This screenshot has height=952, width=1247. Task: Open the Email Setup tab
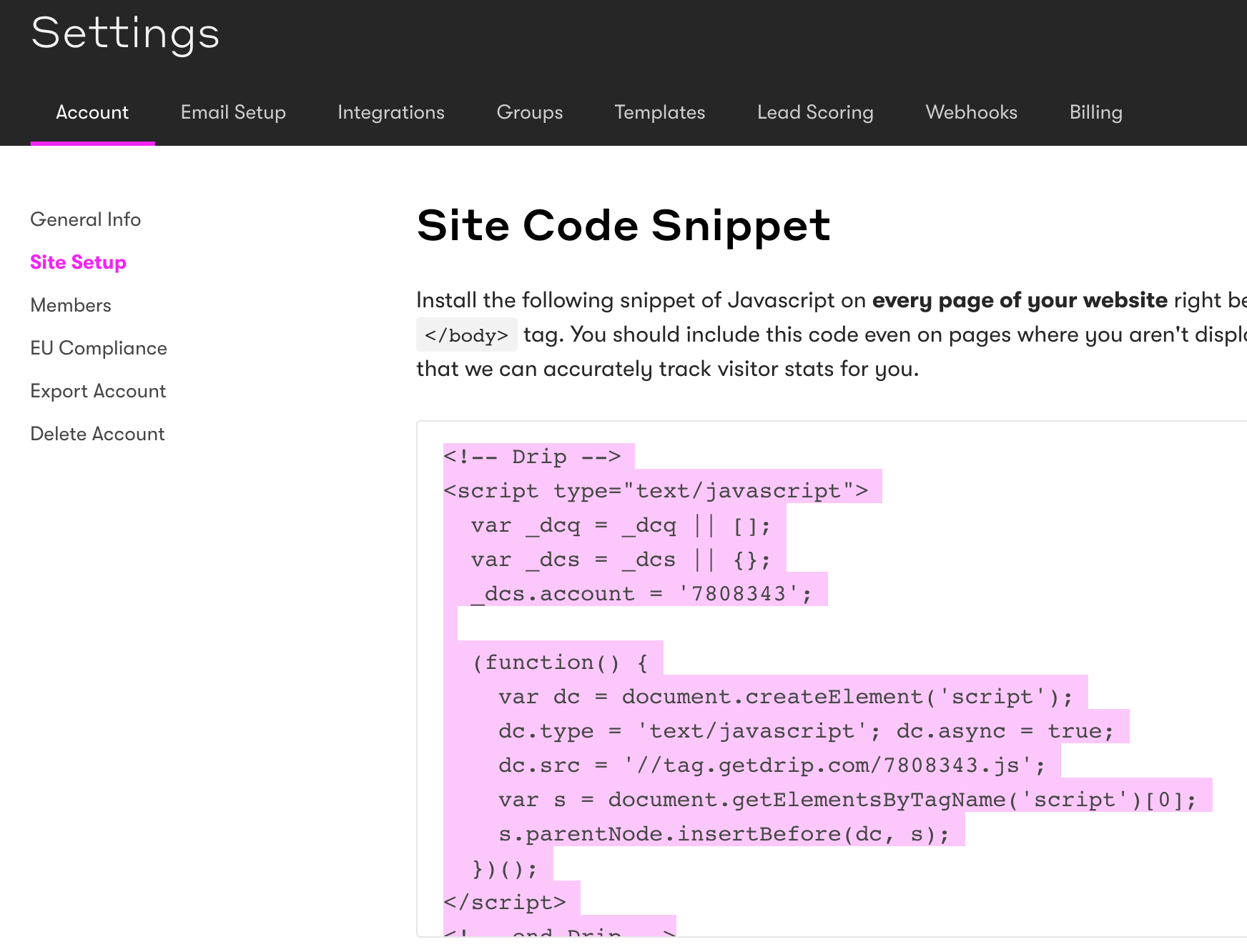233,112
